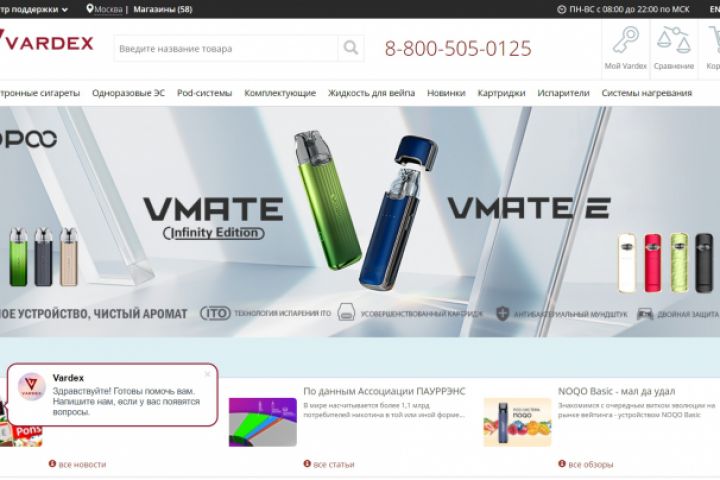Click the info icon next to все новости
Image resolution: width=720 pixels, height=480 pixels.
coord(52,463)
